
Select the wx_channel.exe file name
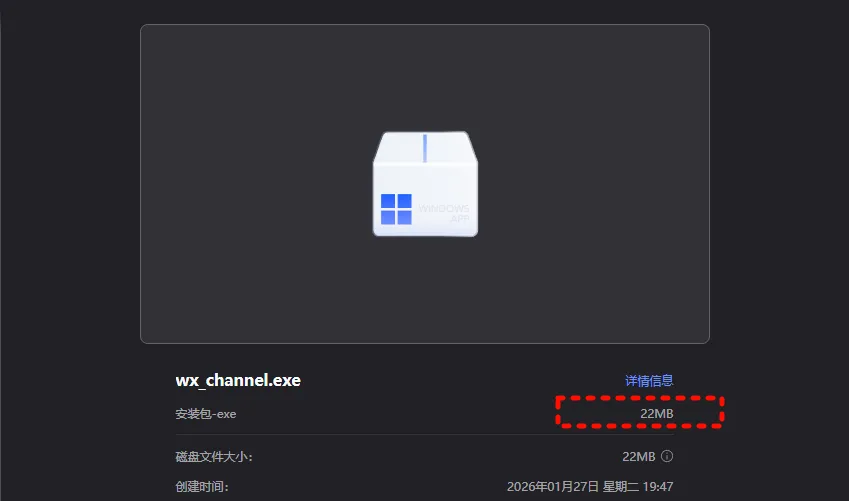click(x=238, y=380)
